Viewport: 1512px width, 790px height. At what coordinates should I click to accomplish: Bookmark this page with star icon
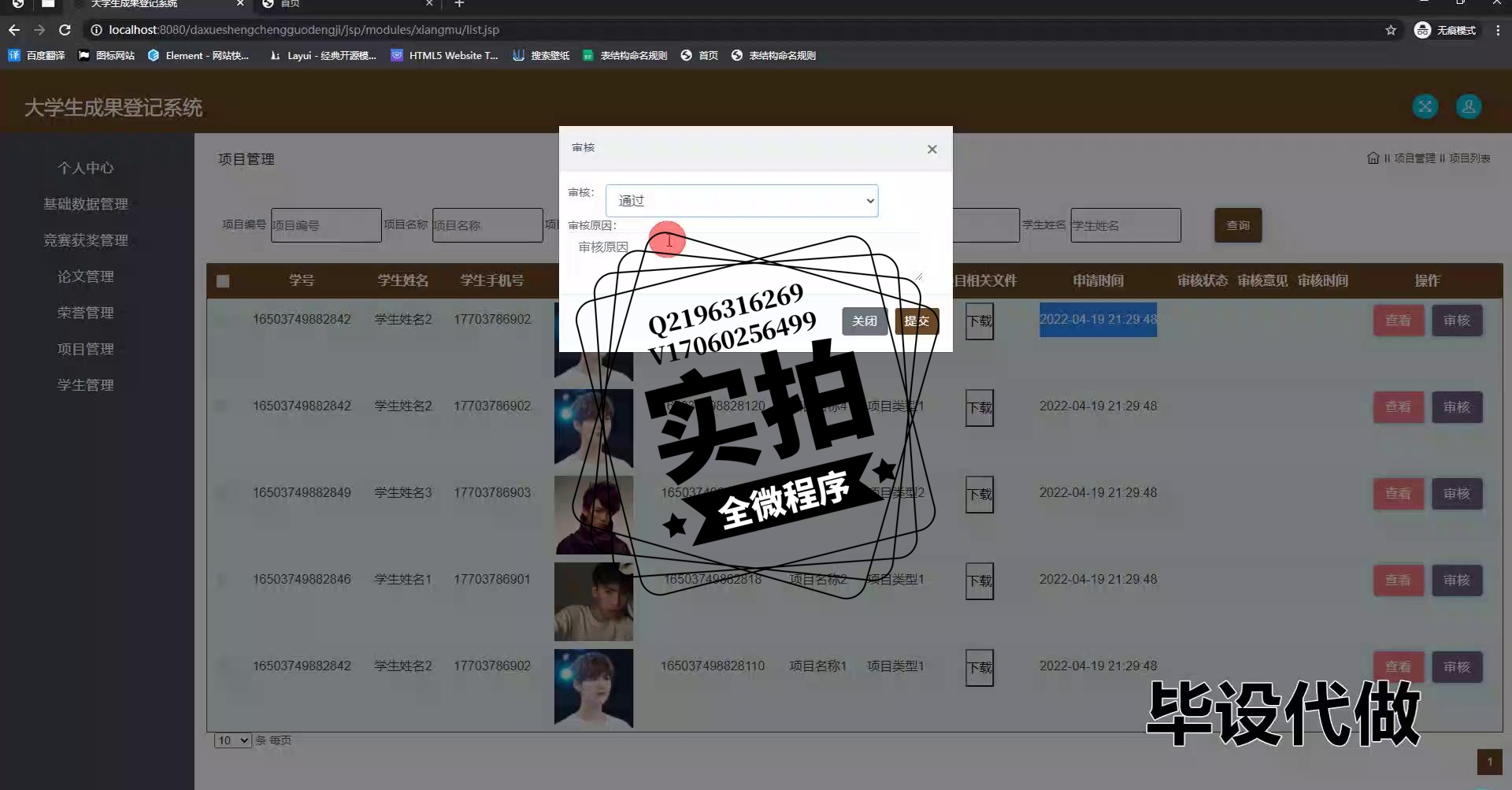coord(1391,30)
